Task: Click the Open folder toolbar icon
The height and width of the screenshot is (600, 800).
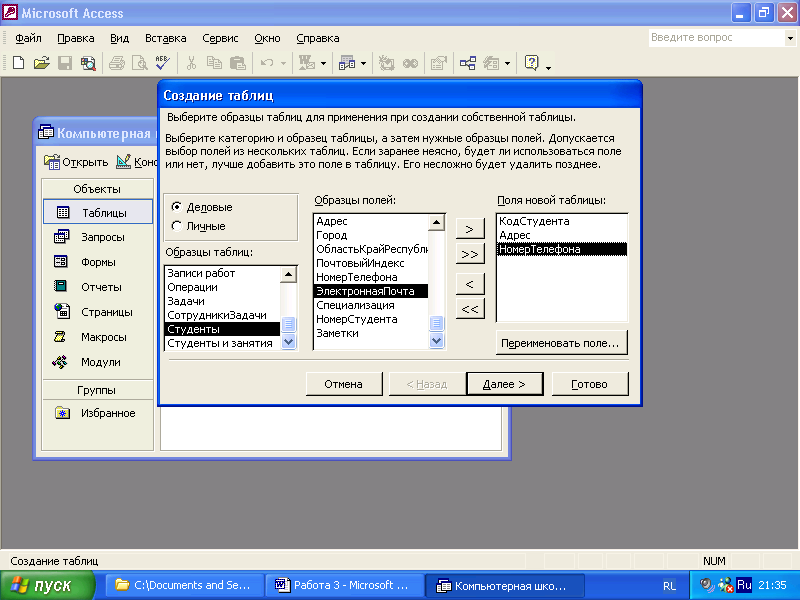Action: pyautogui.click(x=42, y=63)
